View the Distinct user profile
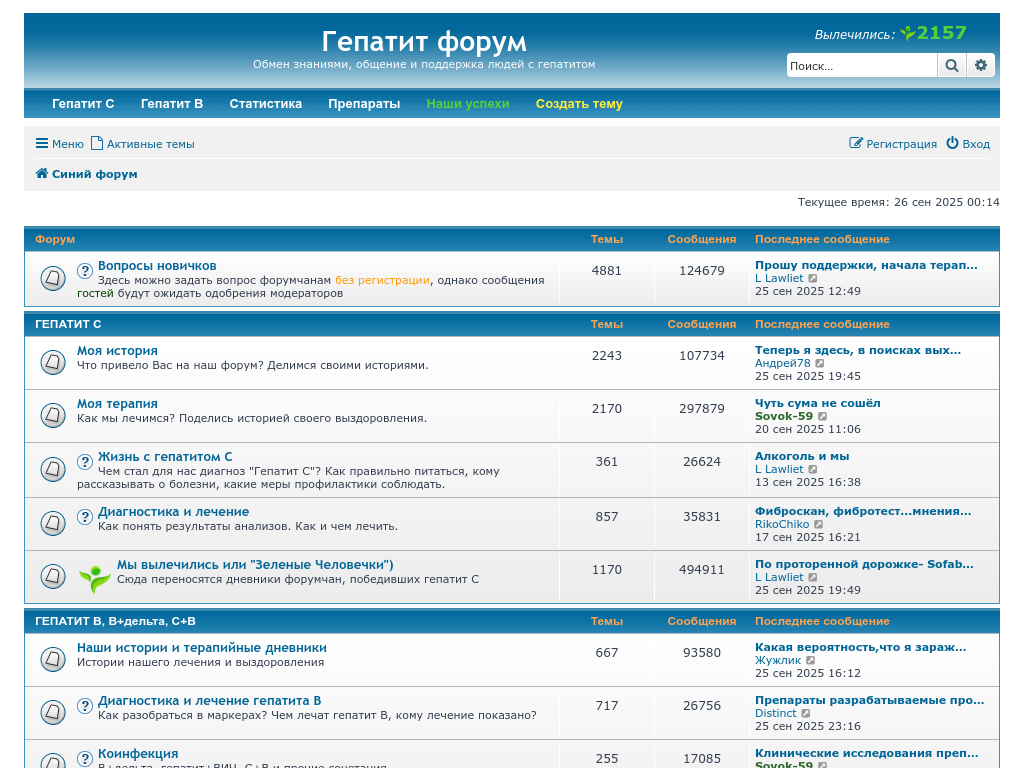Viewport: 1024px width, 768px height. tap(776, 713)
